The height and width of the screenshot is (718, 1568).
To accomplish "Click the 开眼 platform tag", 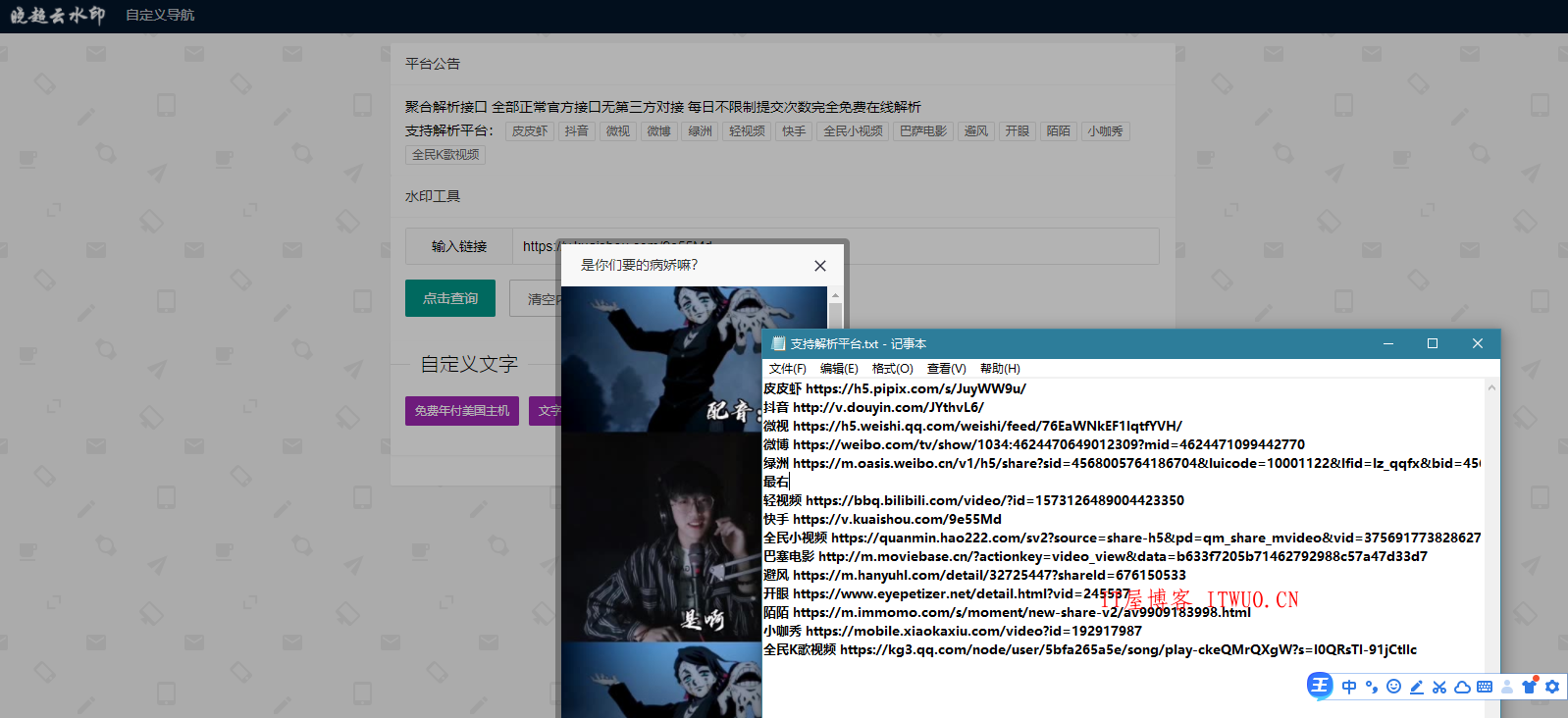I will (x=1018, y=131).
